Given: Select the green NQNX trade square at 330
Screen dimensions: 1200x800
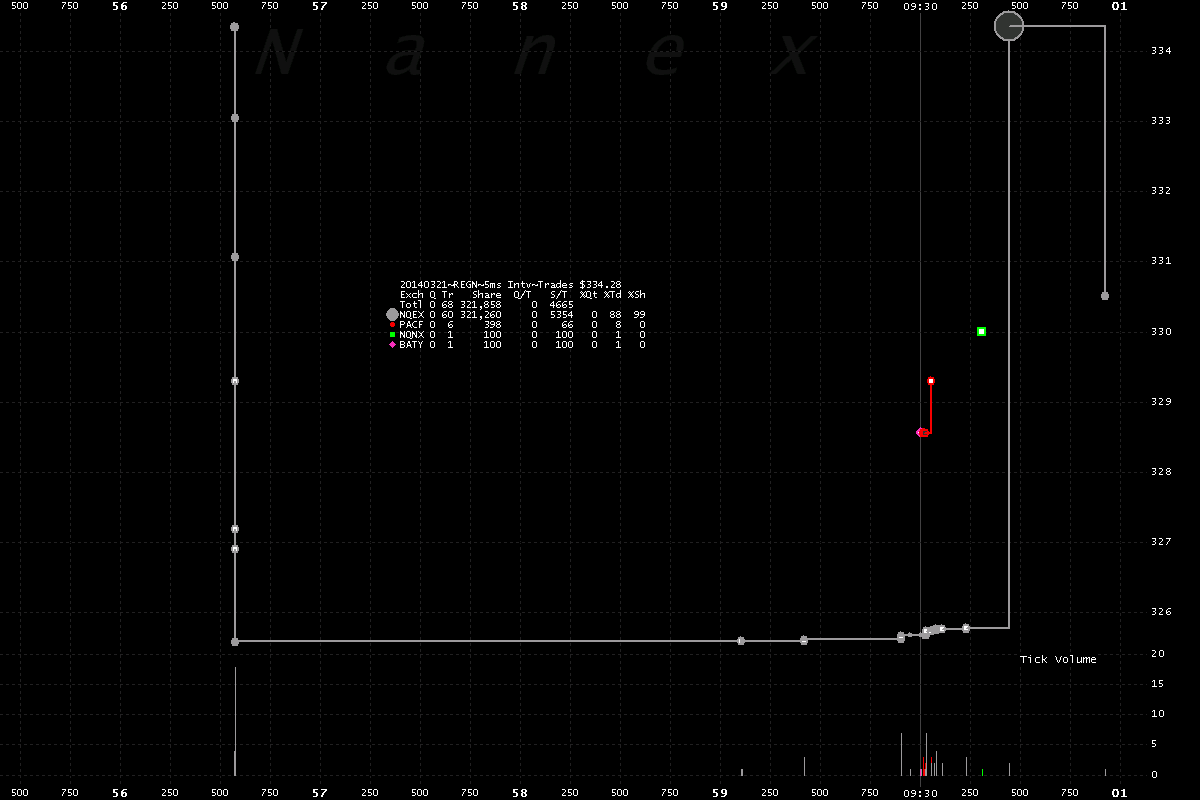Looking at the screenshot, I should (x=981, y=331).
